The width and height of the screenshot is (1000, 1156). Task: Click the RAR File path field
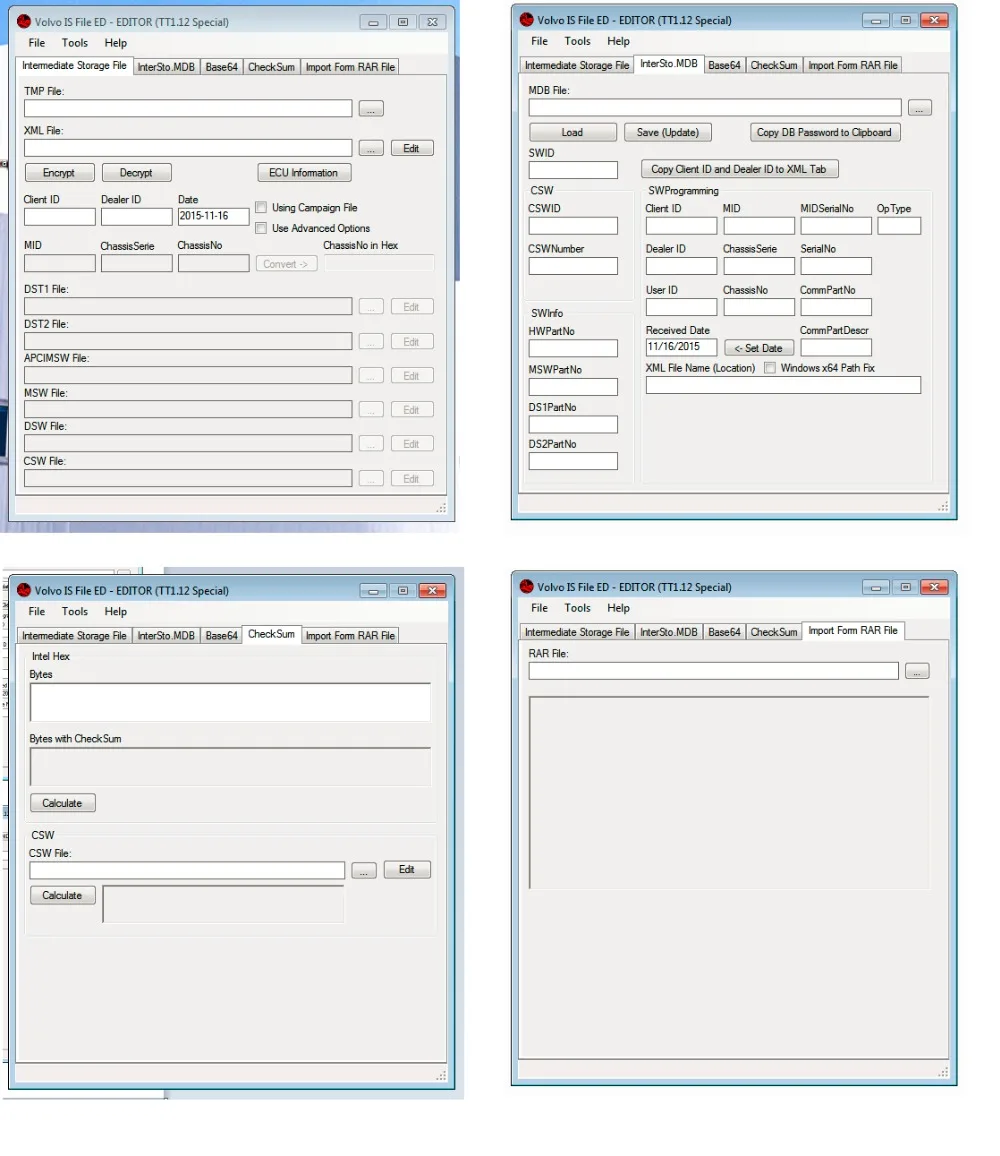pyautogui.click(x=713, y=671)
